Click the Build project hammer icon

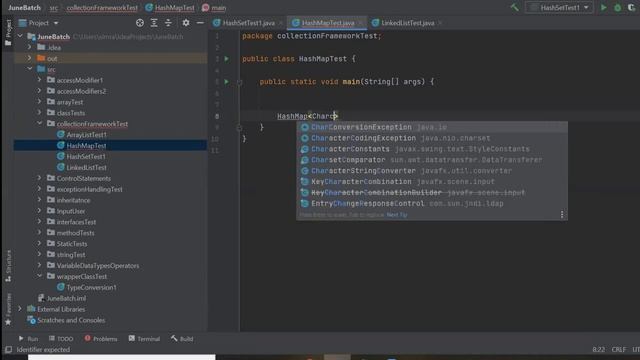pyautogui.click(x=515, y=7)
